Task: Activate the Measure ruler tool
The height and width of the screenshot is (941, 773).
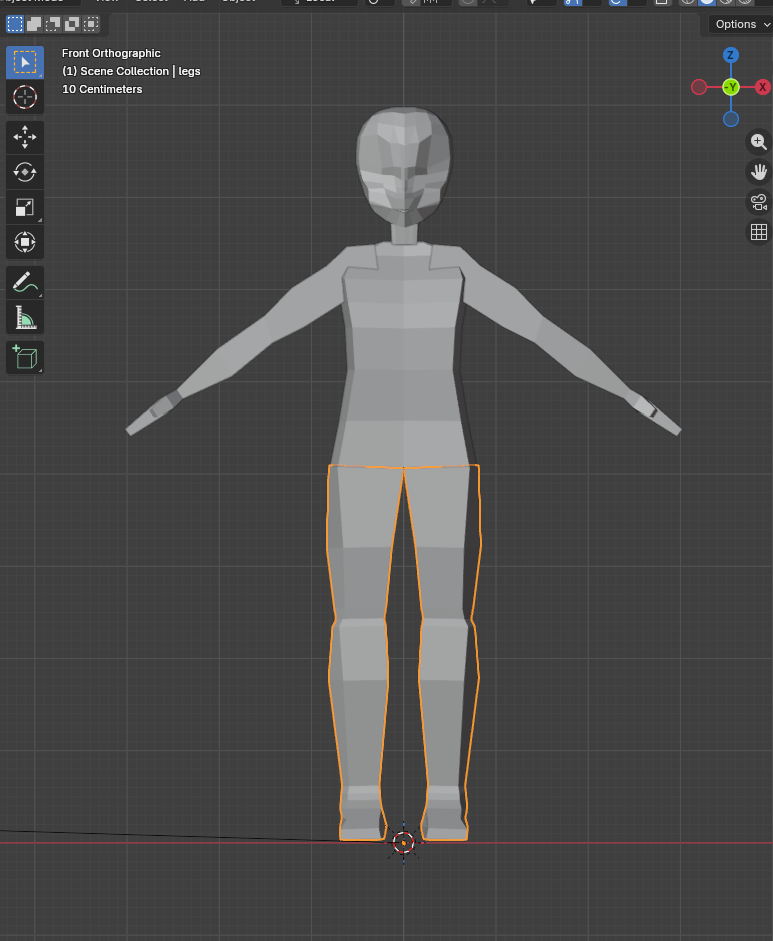Action: pyautogui.click(x=25, y=317)
